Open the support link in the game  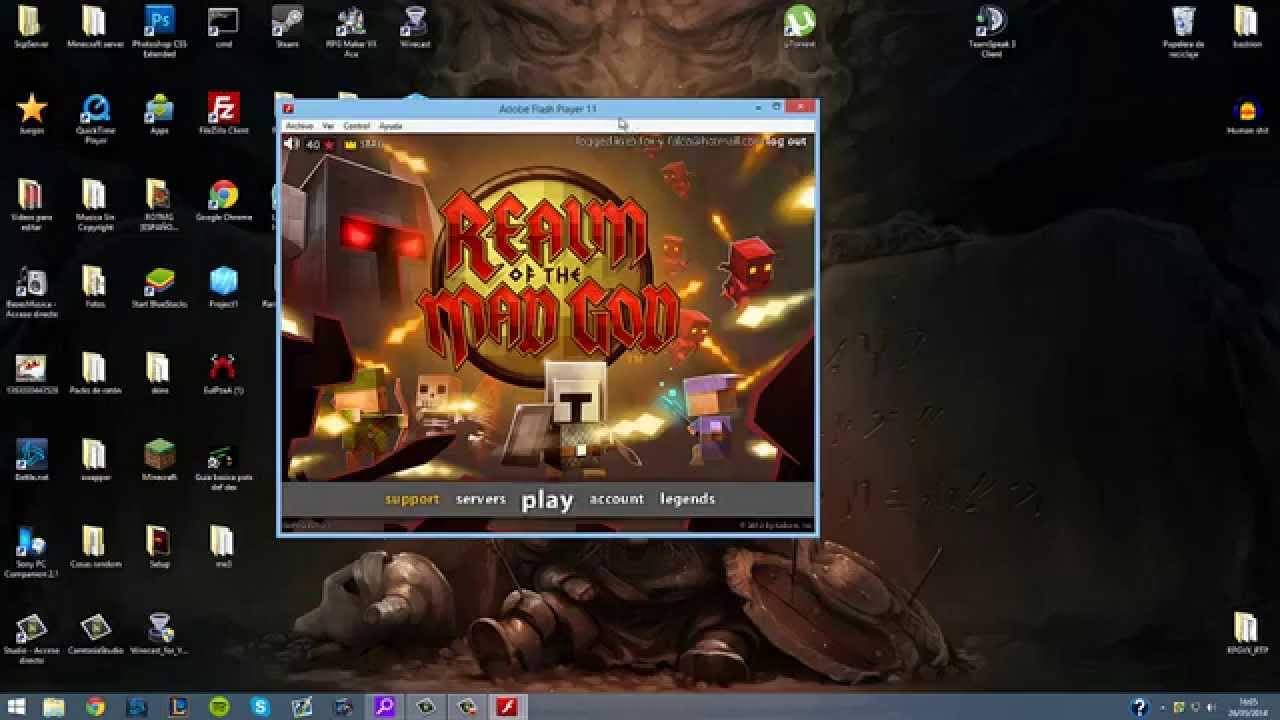coord(412,499)
